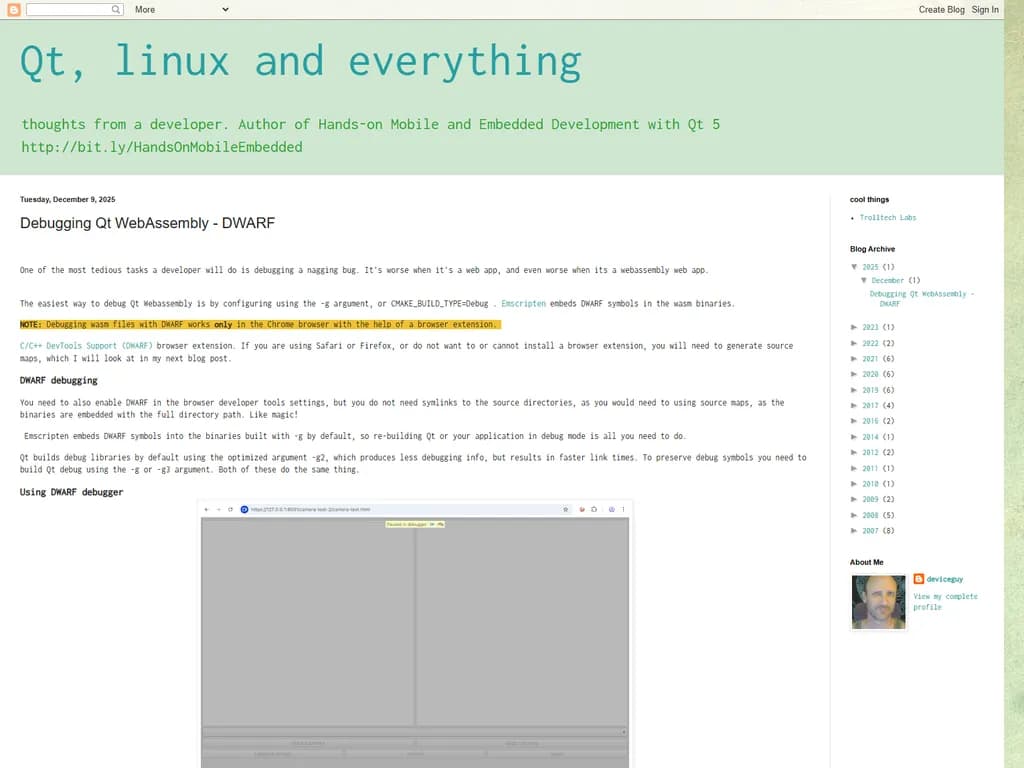Click the bookmark star icon in the browser screenshot
The width and height of the screenshot is (1024, 768).
click(566, 509)
